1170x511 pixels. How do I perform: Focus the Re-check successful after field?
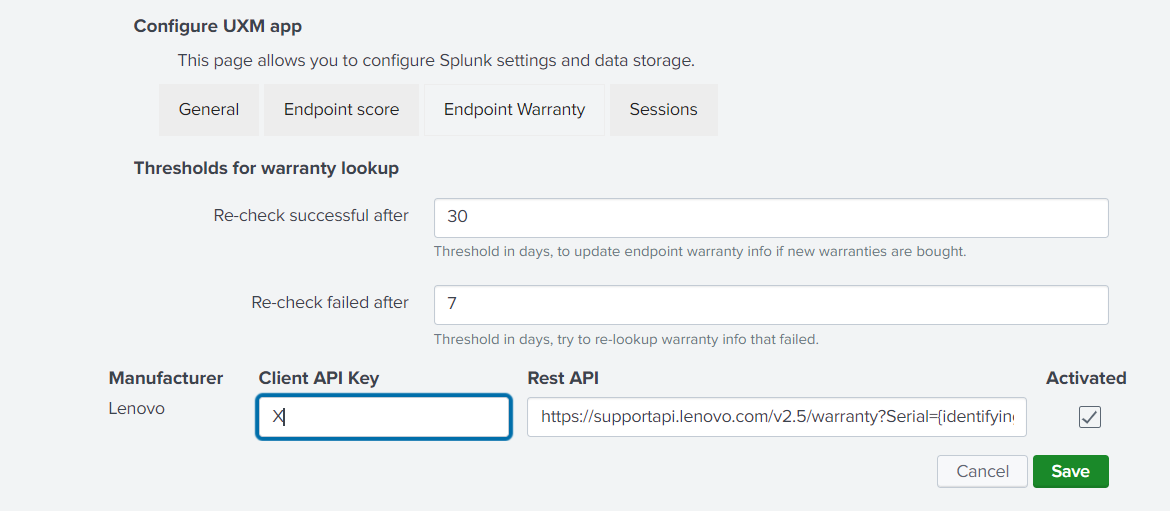[771, 218]
